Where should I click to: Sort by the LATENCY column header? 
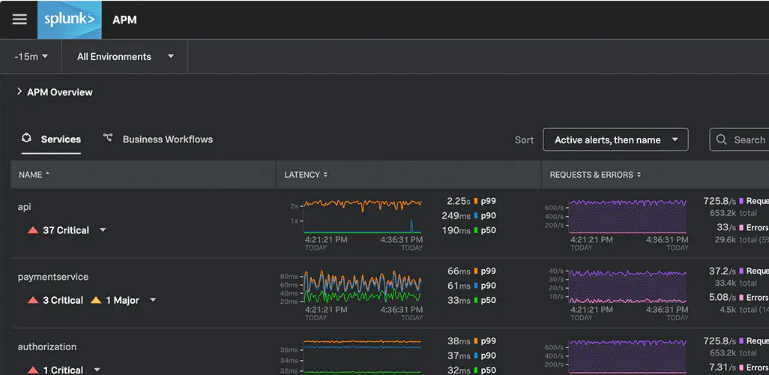[x=306, y=175]
